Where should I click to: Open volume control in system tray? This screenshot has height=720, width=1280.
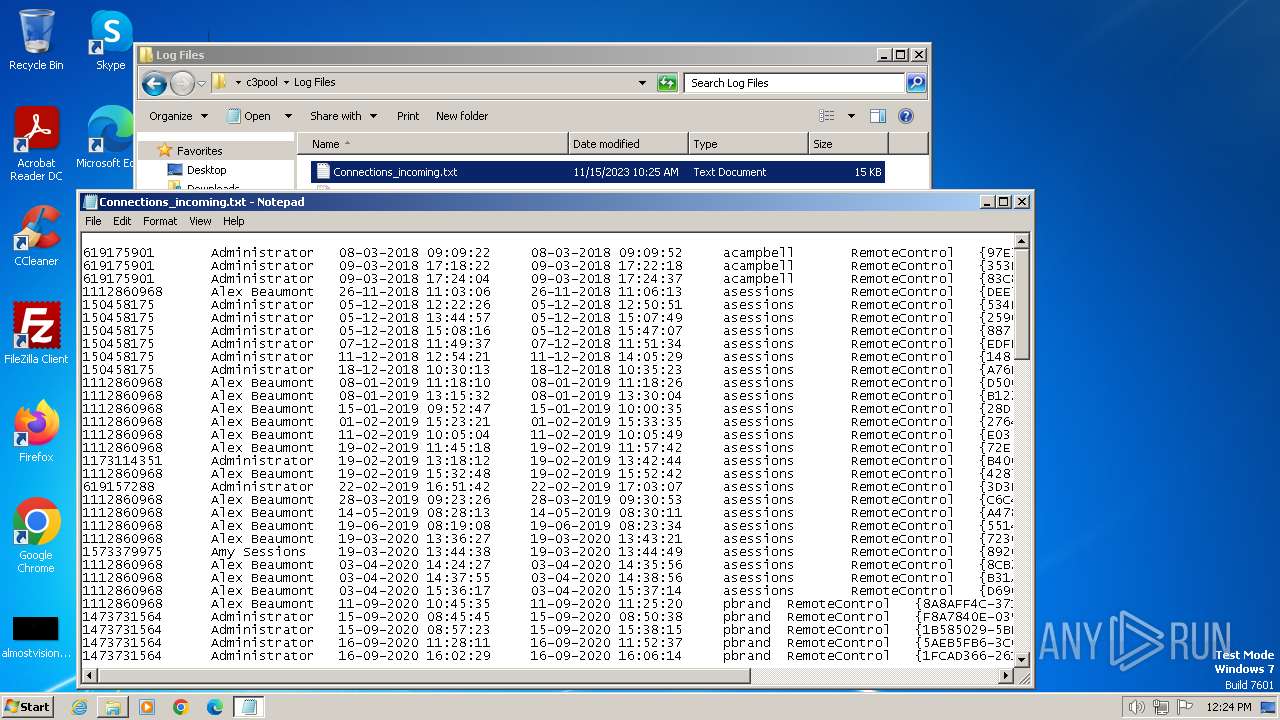coord(1136,707)
